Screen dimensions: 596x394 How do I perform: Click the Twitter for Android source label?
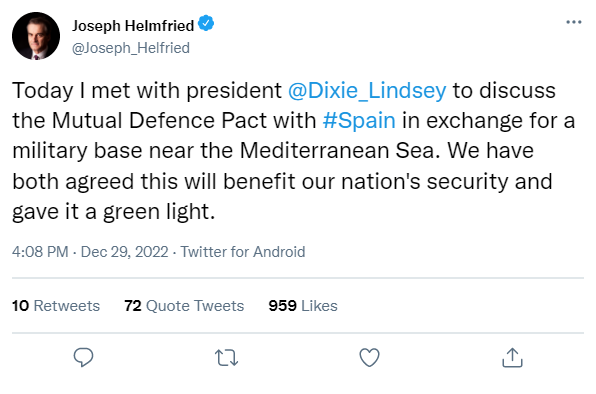(243, 252)
